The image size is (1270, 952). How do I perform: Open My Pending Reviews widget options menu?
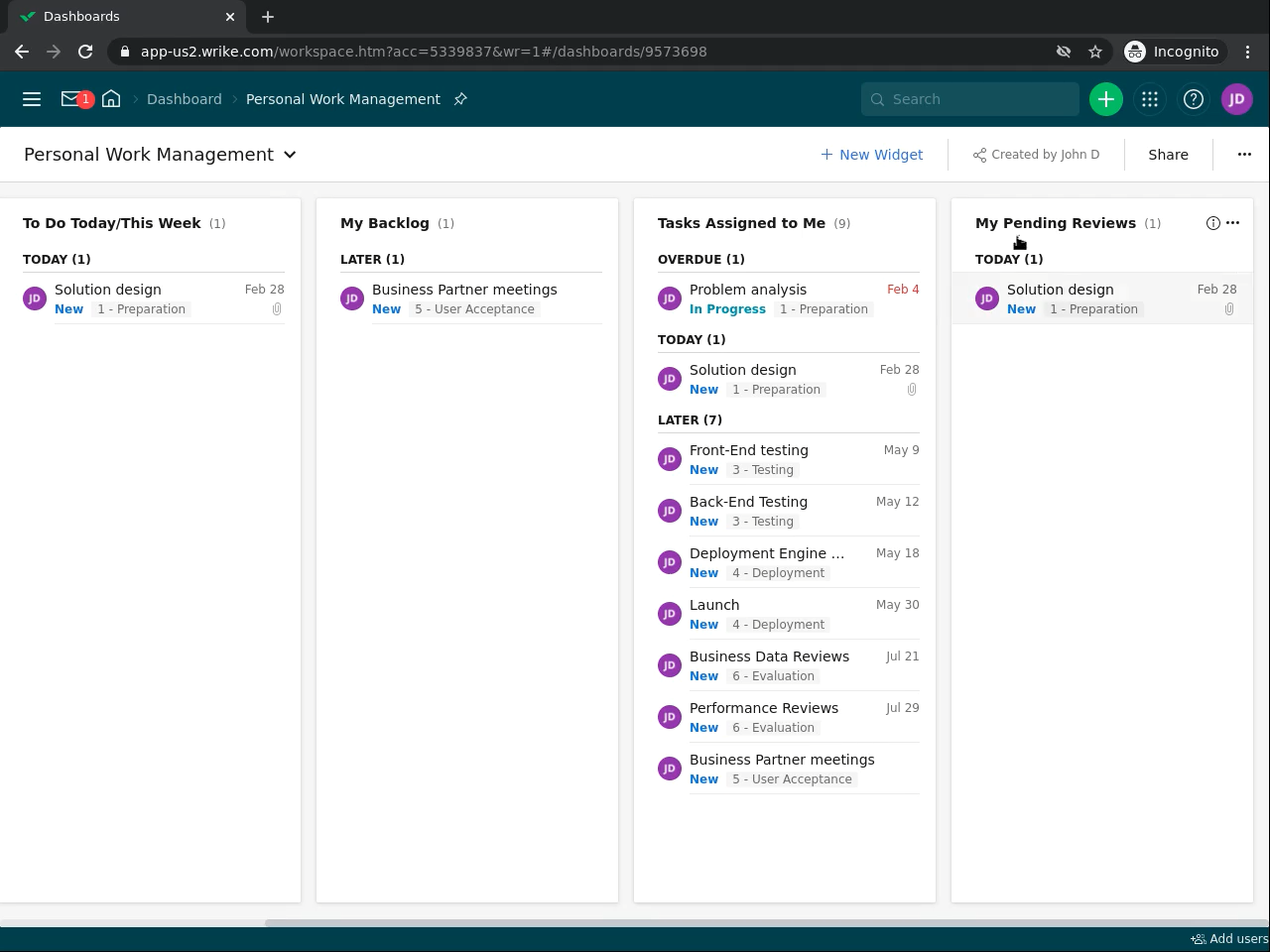[1233, 223]
